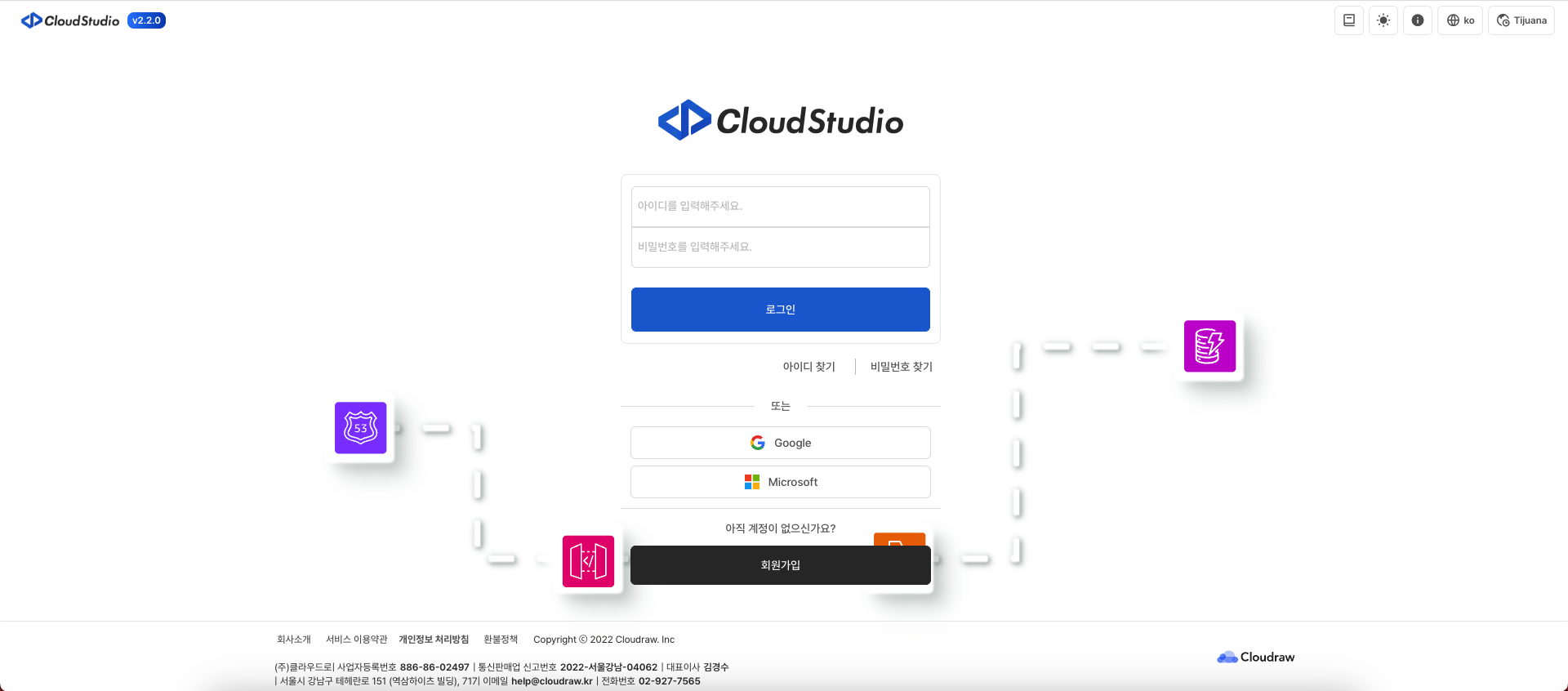Open the 'ko' language dropdown
The width and height of the screenshot is (1568, 691).
[1459, 20]
